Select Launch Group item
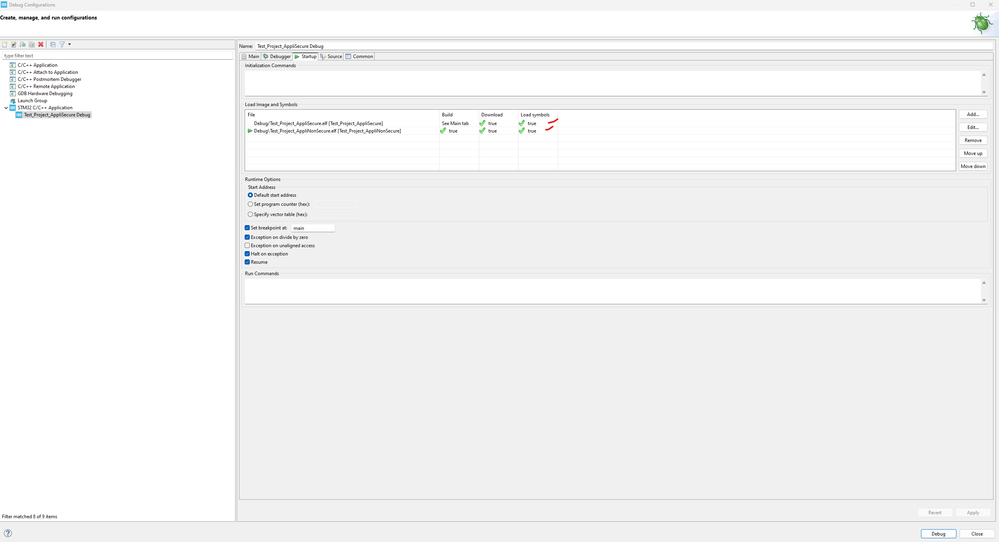The image size is (999, 542). tap(32, 100)
